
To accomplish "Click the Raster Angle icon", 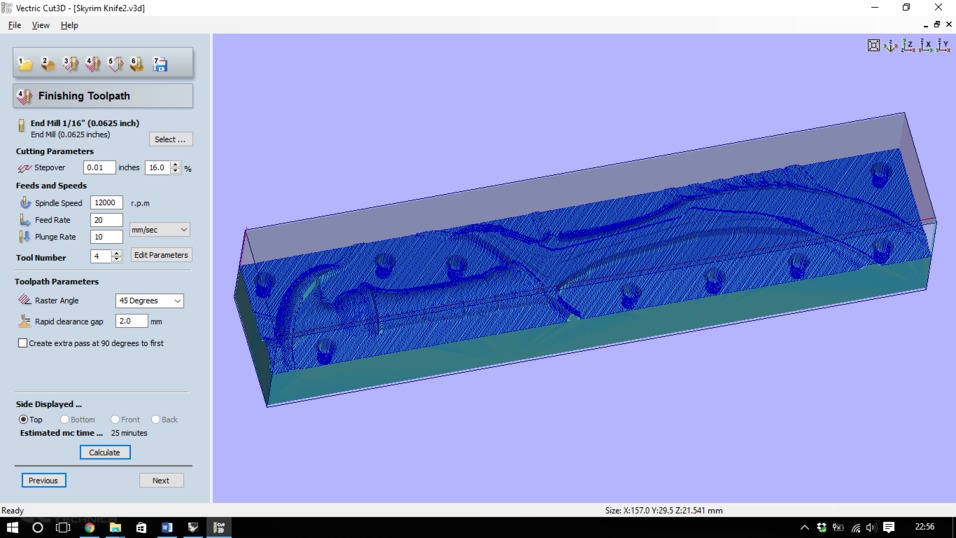I will point(24,299).
